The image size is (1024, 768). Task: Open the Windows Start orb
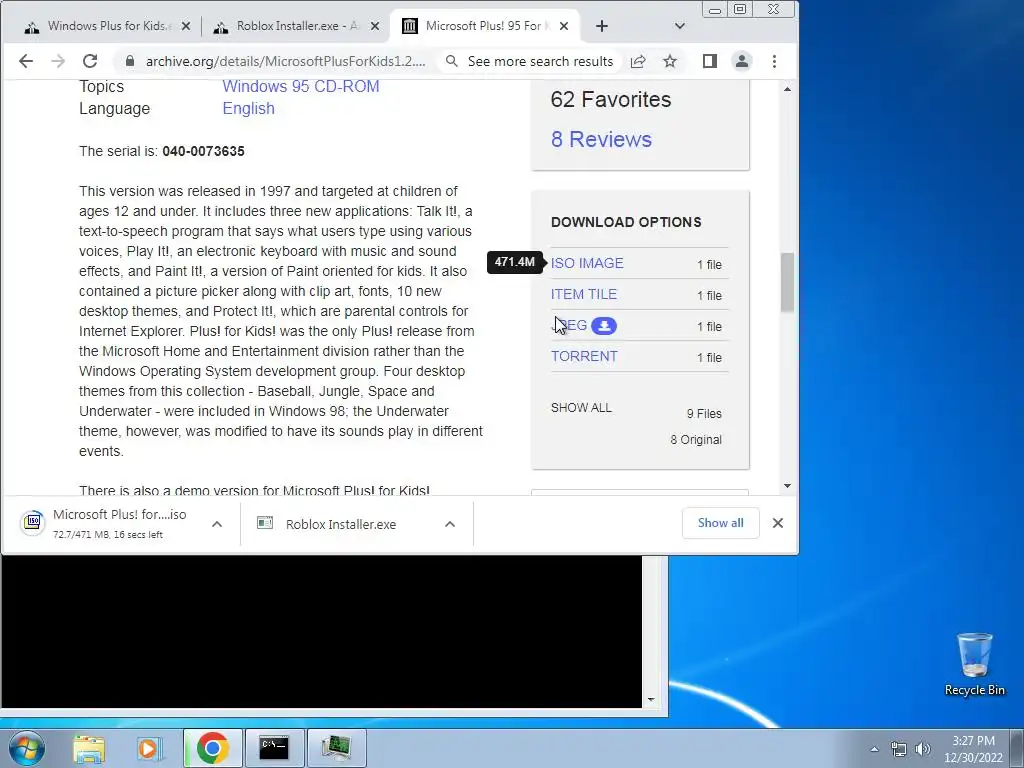[x=27, y=748]
